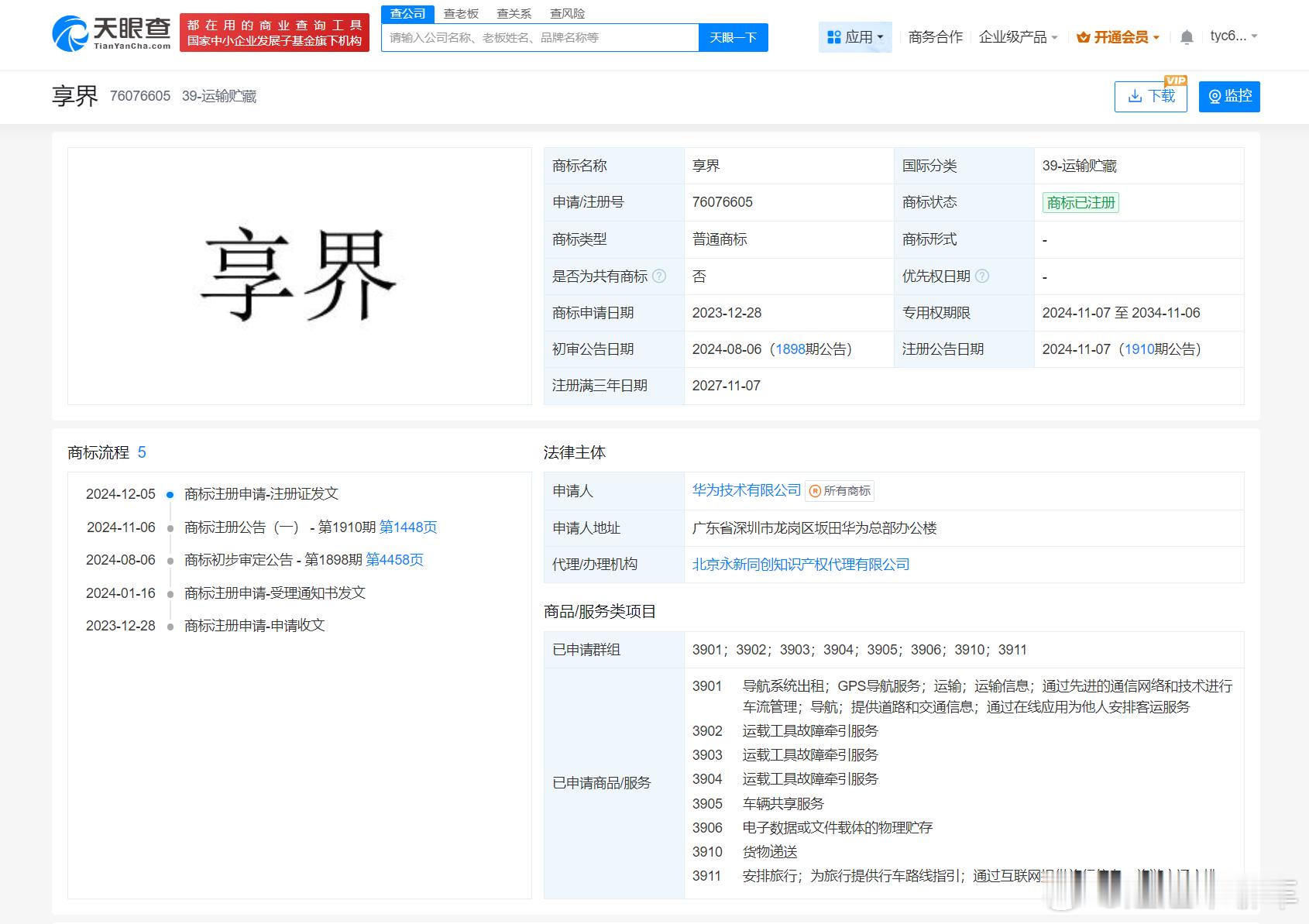Open the 应用 dropdown

[x=855, y=36]
